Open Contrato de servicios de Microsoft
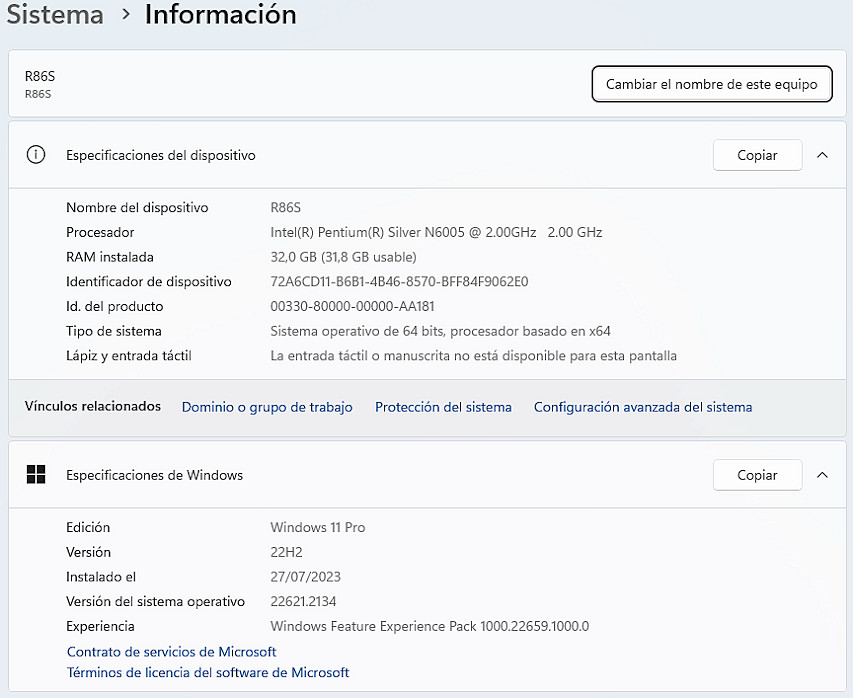Viewport: 853px width, 698px height. tap(171, 652)
